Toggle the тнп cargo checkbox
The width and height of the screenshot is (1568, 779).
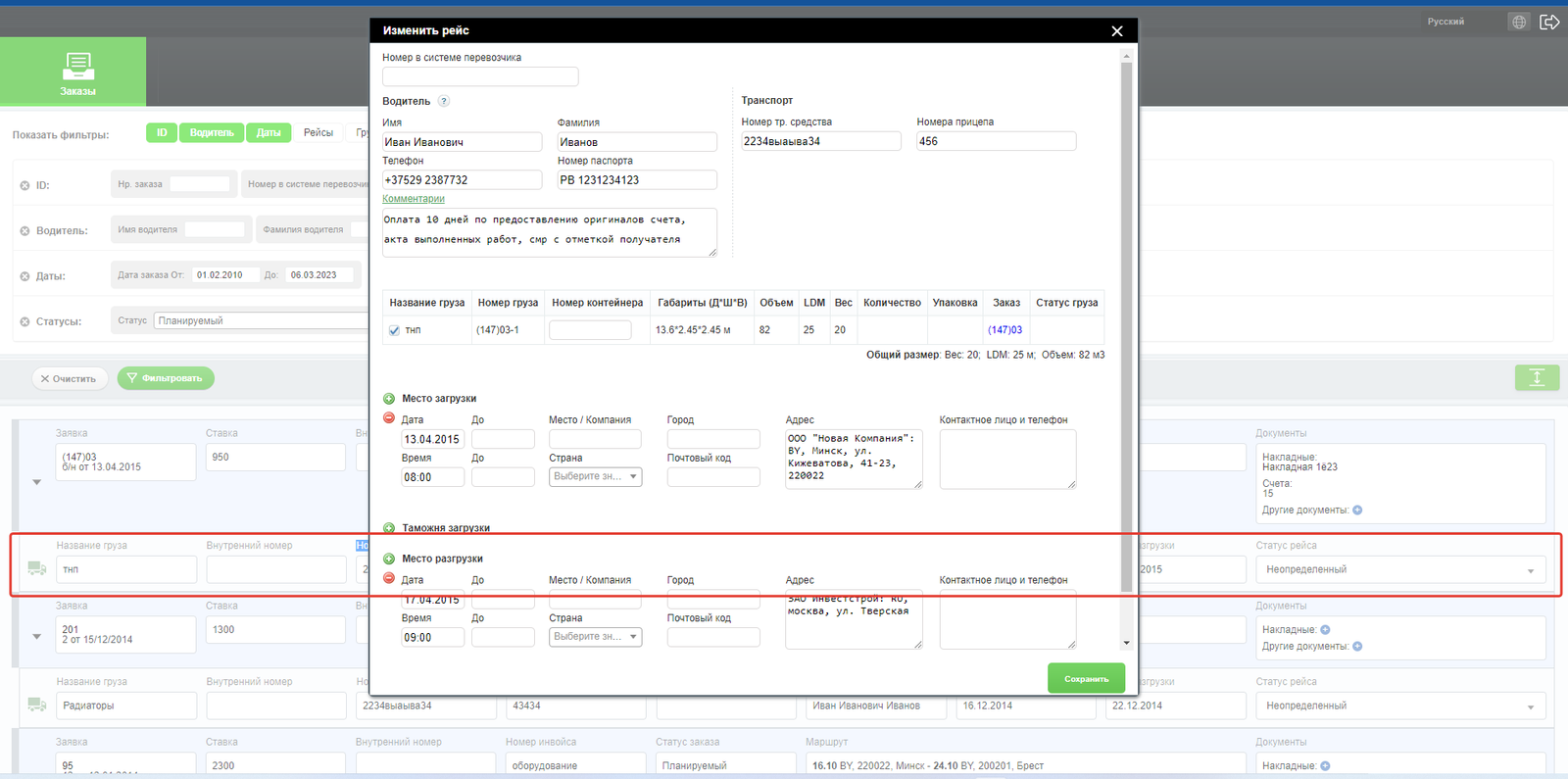click(394, 330)
